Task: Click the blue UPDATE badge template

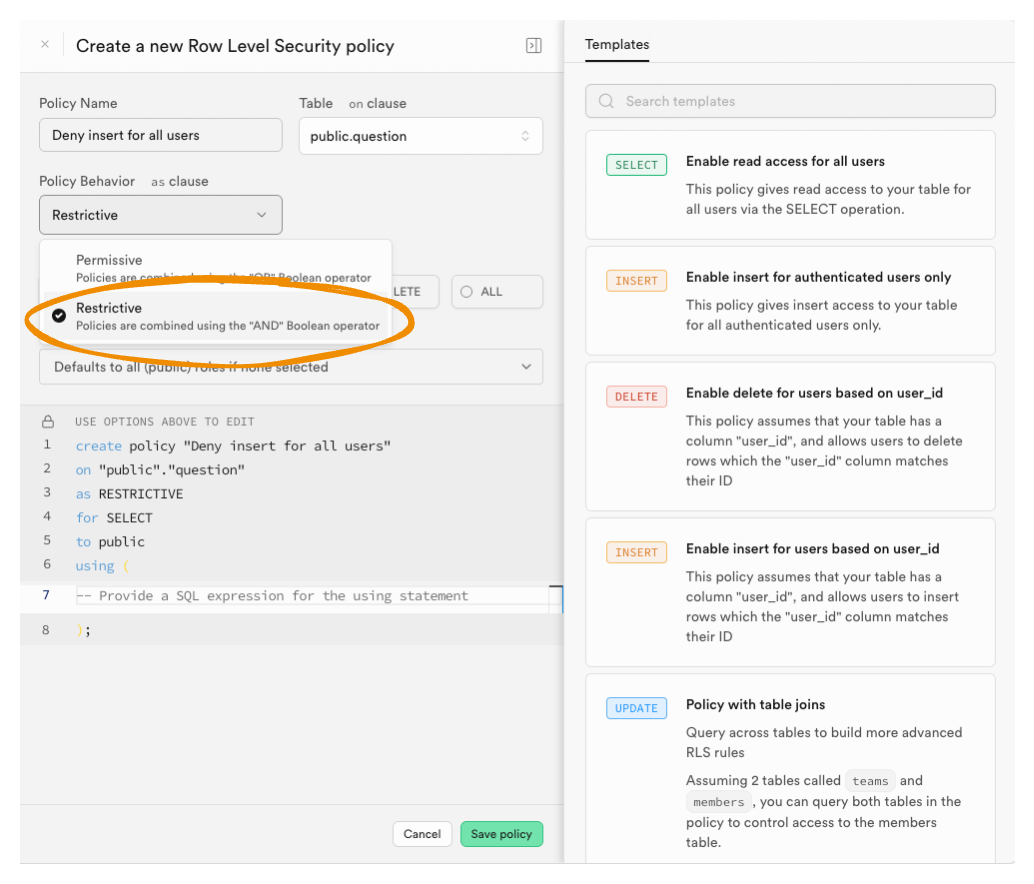Action: coord(636,709)
